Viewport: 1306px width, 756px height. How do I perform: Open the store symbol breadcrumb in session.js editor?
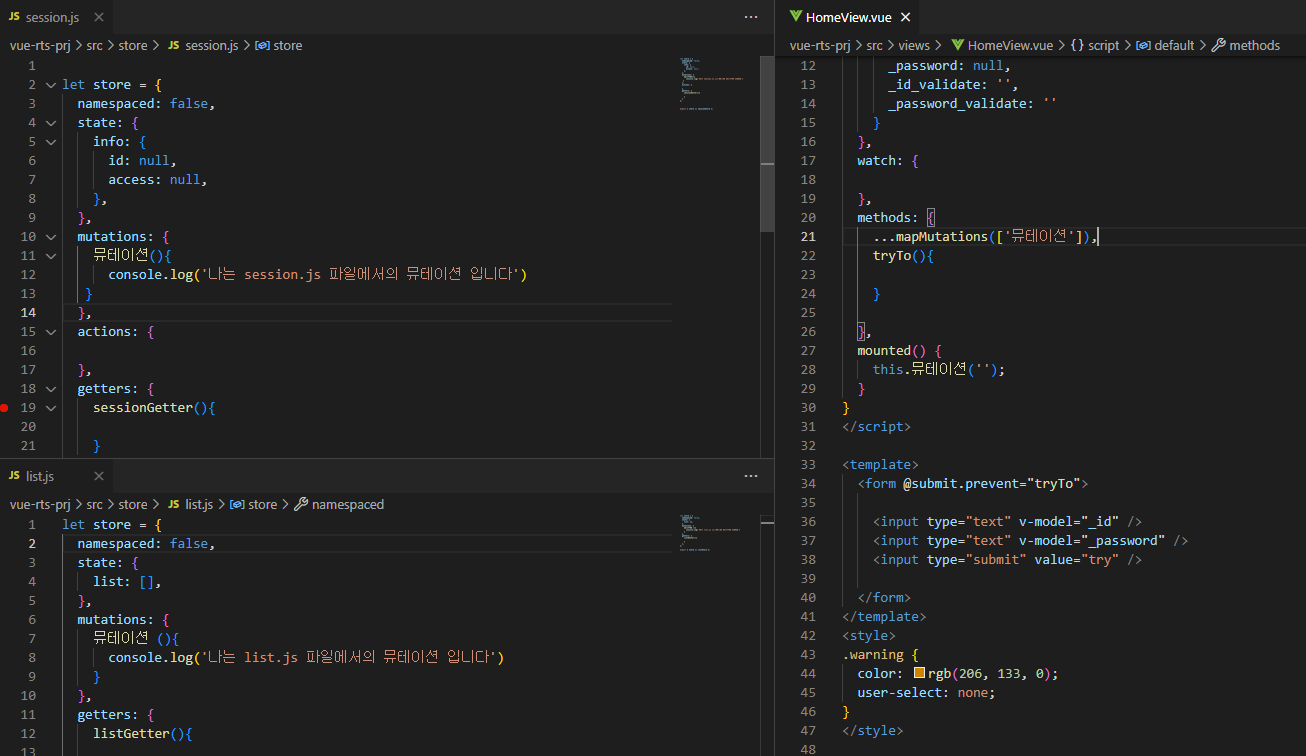(279, 45)
